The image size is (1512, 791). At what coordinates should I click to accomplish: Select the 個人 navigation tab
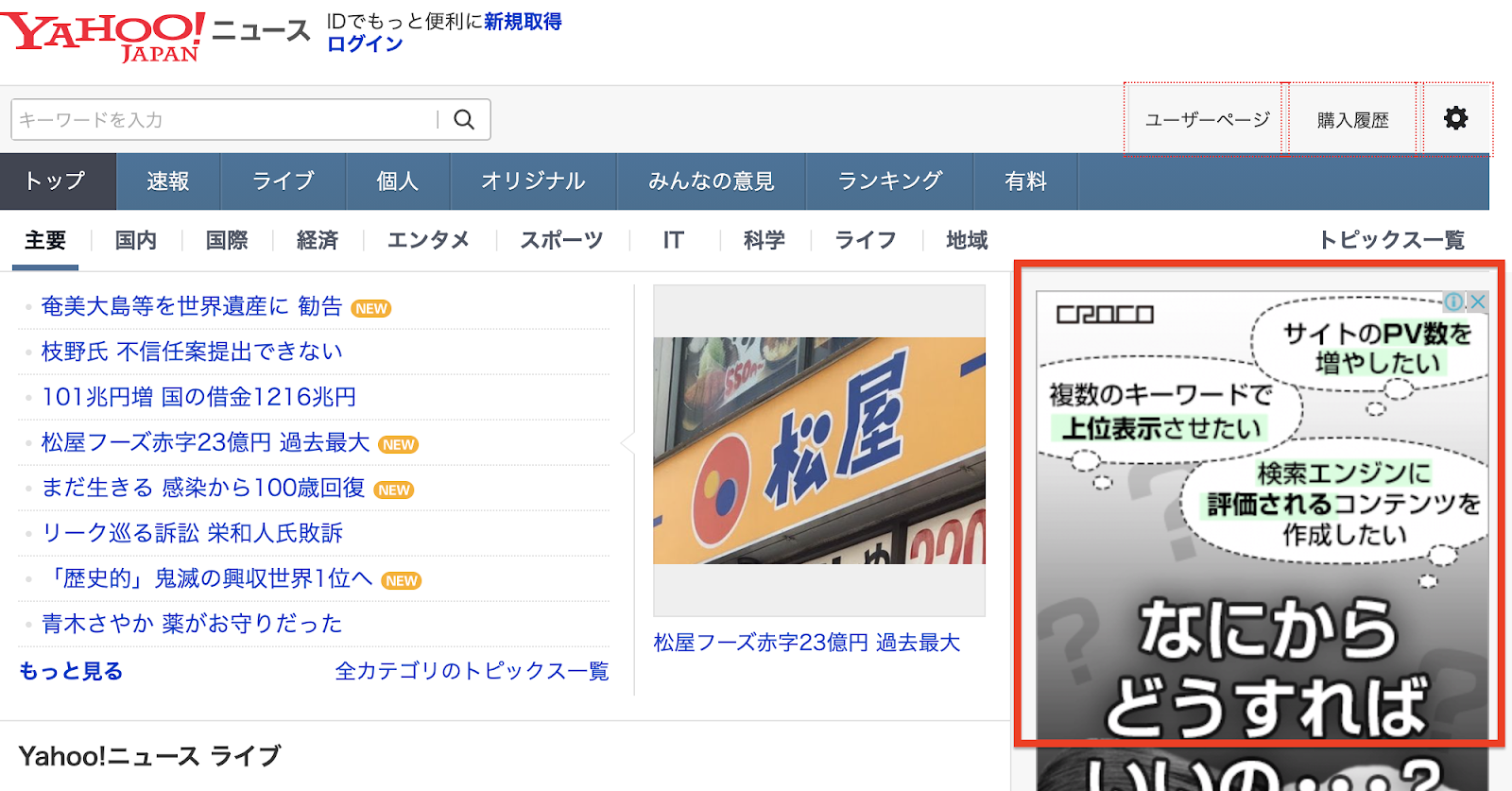398,181
